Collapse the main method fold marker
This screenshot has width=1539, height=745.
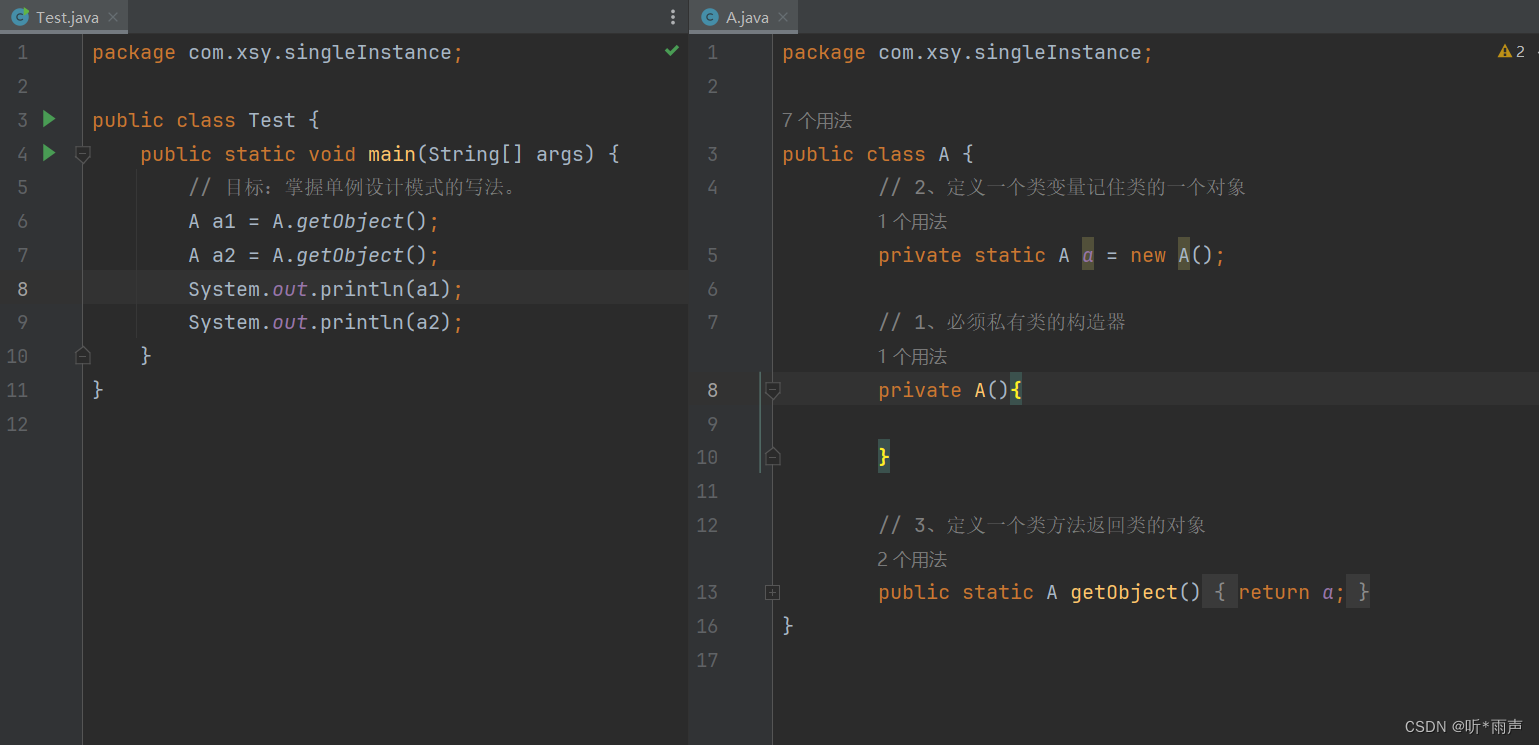point(83,154)
